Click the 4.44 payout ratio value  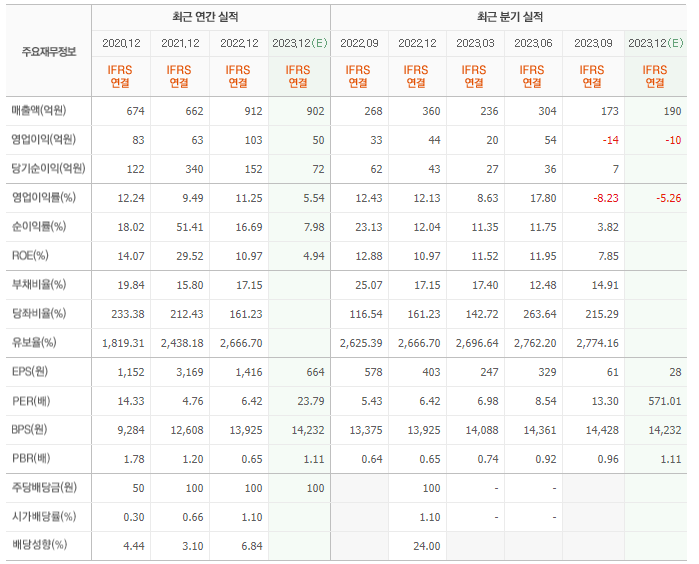(x=134, y=546)
